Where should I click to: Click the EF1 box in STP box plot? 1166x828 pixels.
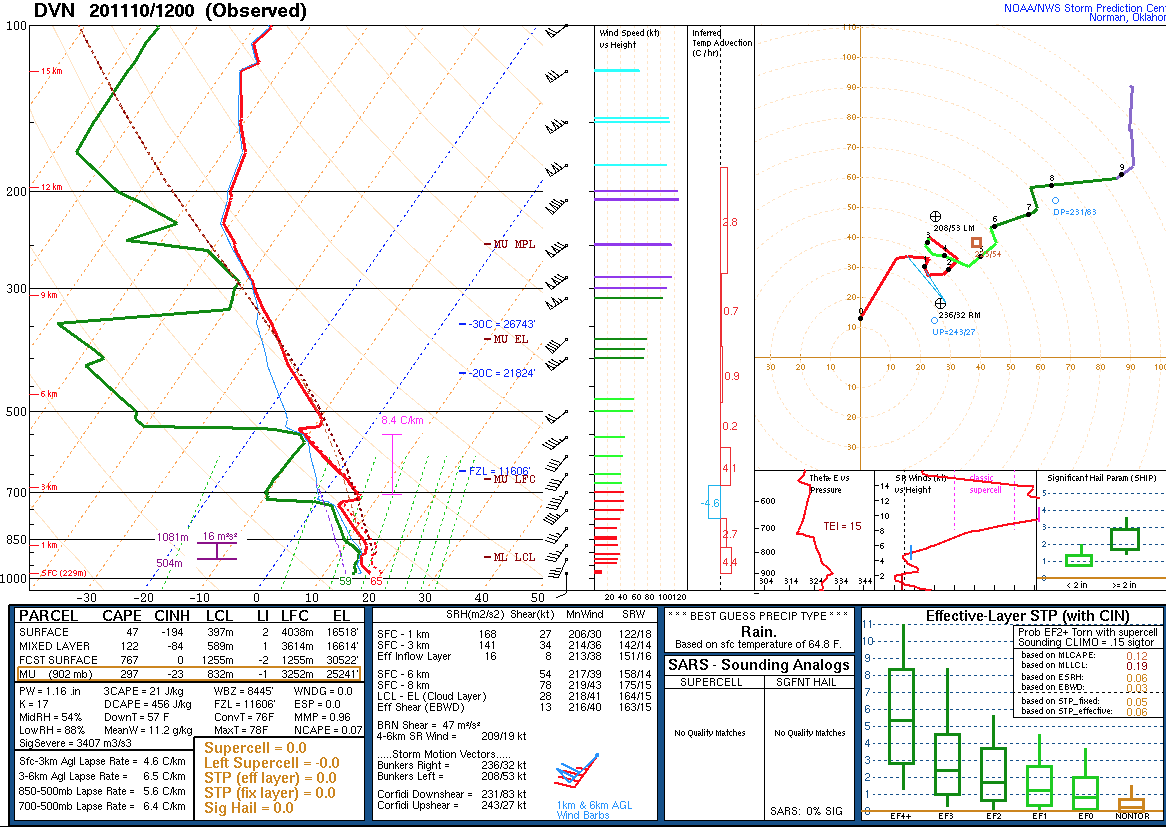pyautogui.click(x=1040, y=786)
